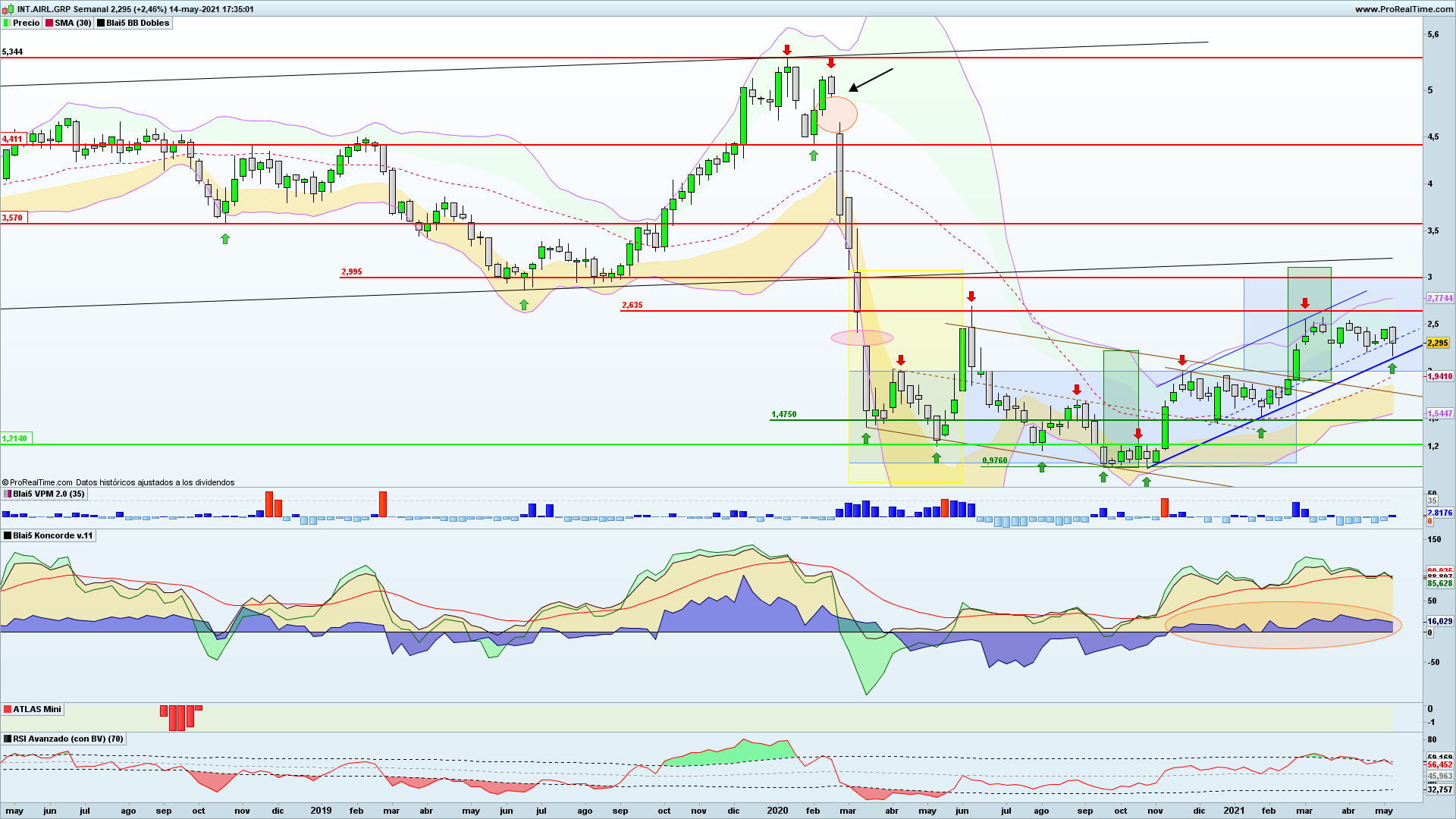Viewport: 1456px width, 819px height.
Task: Click the green up arrow below the February 2020 candle
Action: [x=814, y=155]
